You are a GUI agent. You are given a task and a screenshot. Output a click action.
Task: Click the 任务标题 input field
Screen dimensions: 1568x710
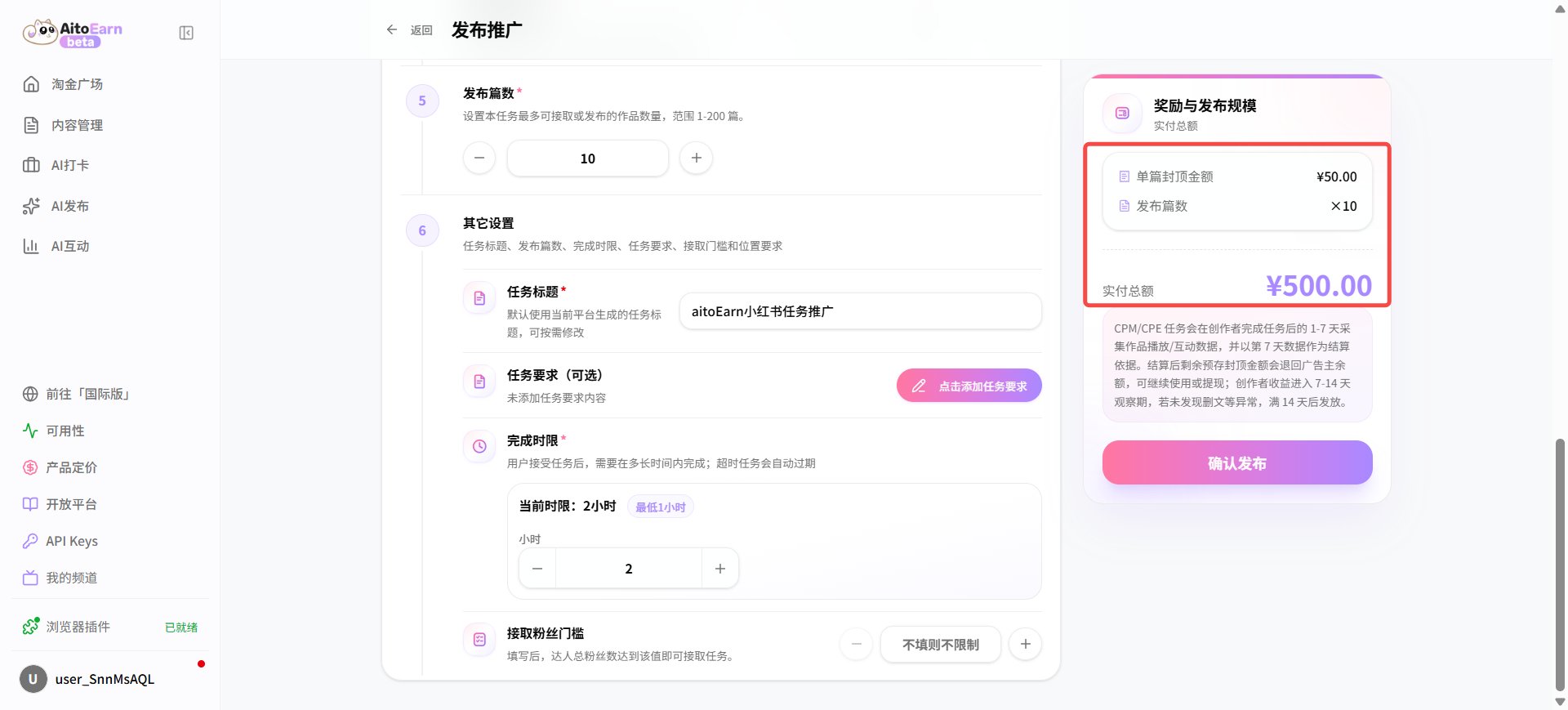861,311
